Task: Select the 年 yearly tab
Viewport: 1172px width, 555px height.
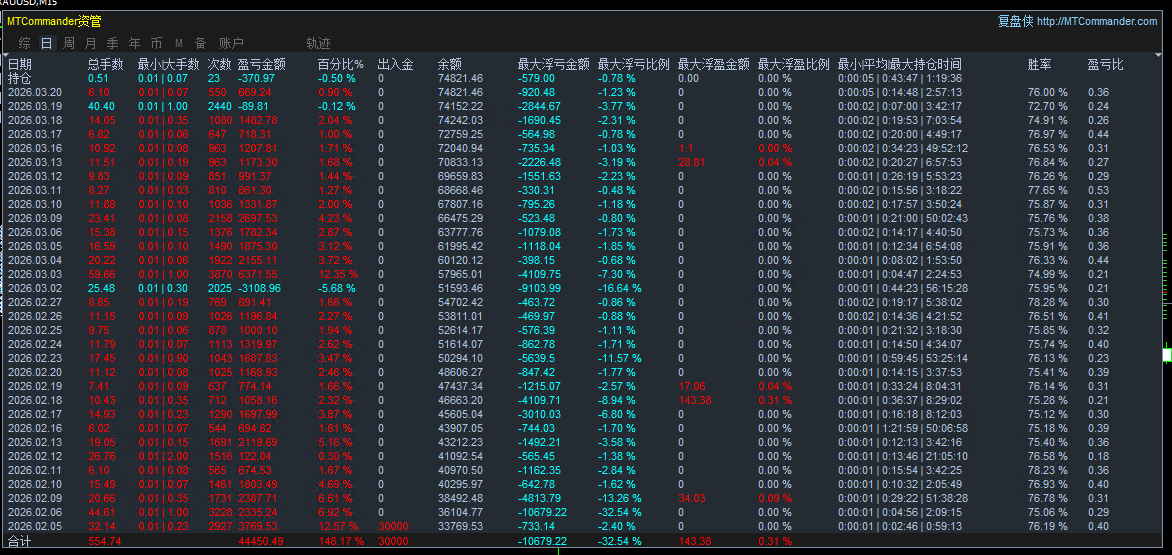Action: (134, 43)
